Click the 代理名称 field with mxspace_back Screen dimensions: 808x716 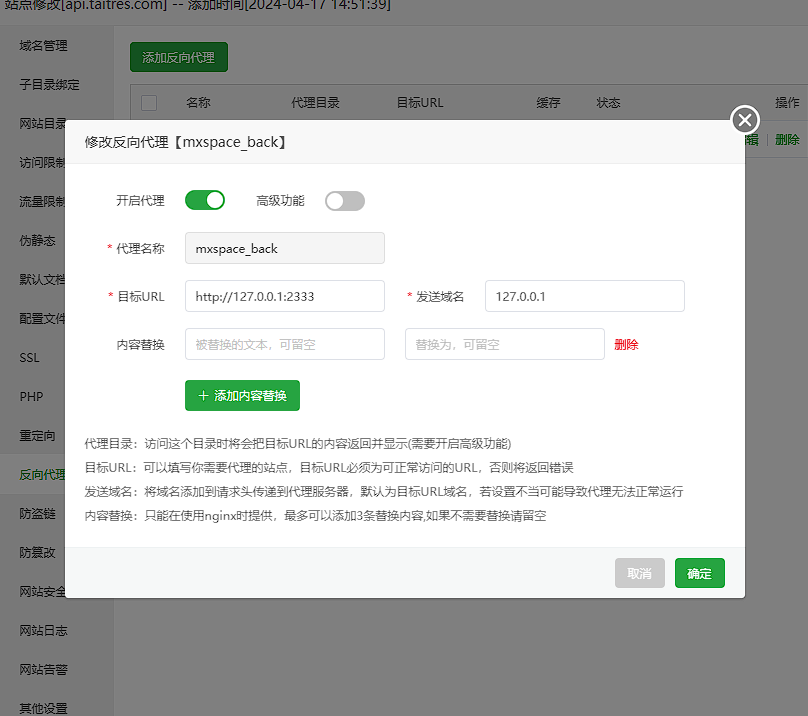(x=284, y=248)
